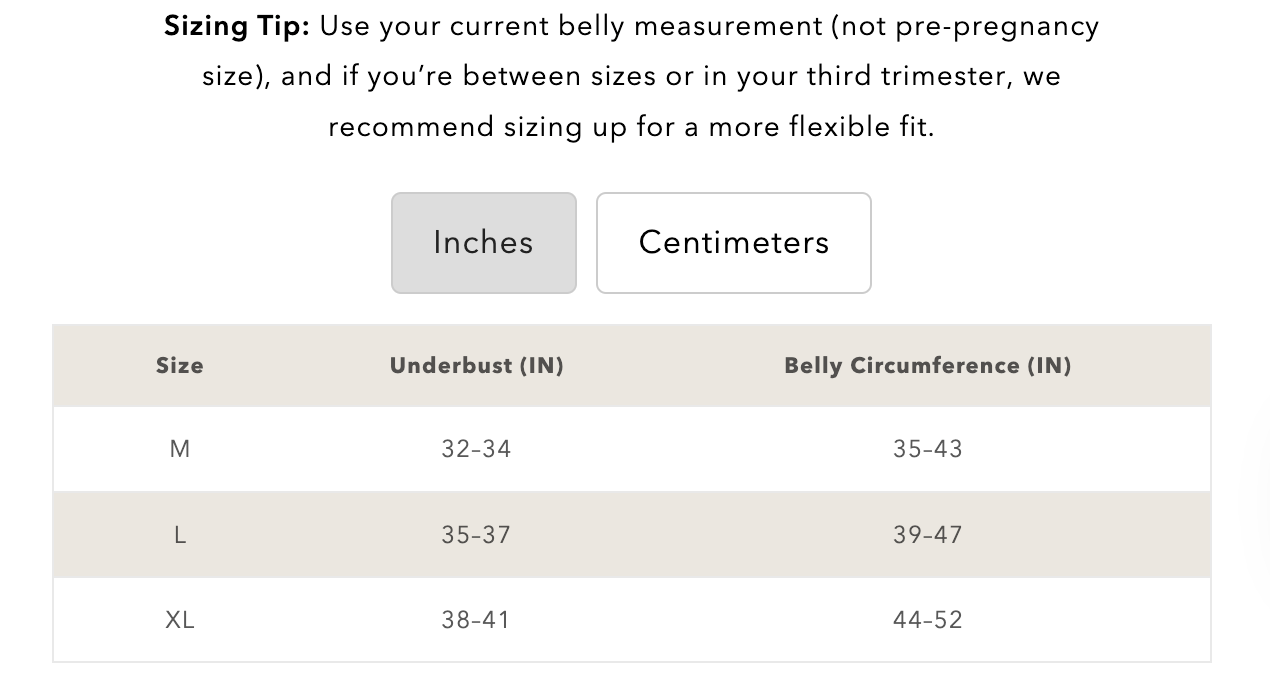Click the 38-41 underbust value
The height and width of the screenshot is (700, 1270).
(x=477, y=620)
